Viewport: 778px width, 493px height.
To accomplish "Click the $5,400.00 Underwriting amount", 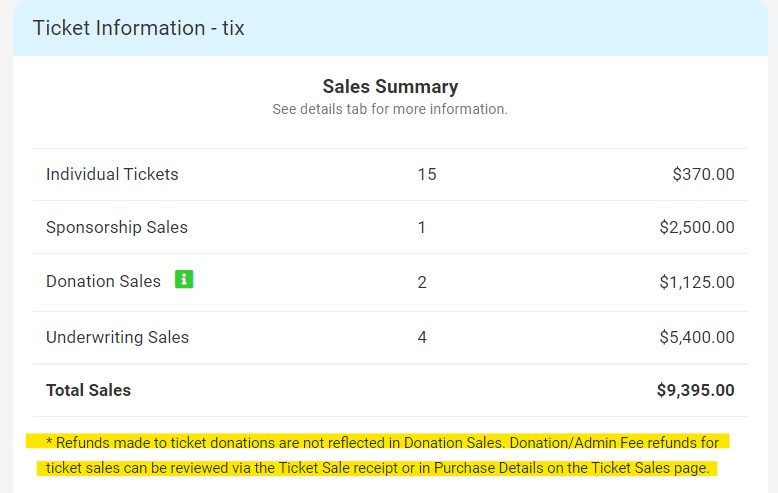I will click(696, 337).
